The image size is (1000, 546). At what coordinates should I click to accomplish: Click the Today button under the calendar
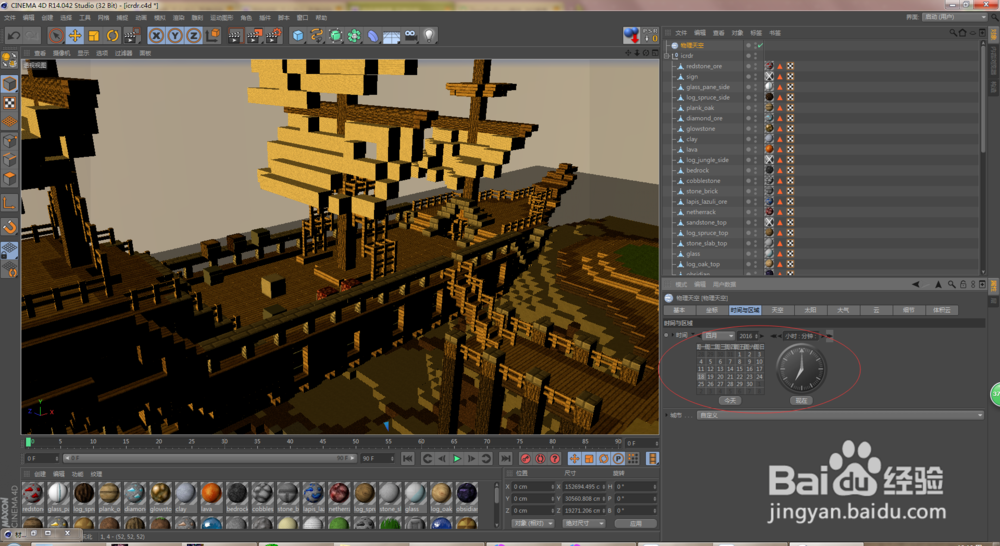[x=730, y=401]
